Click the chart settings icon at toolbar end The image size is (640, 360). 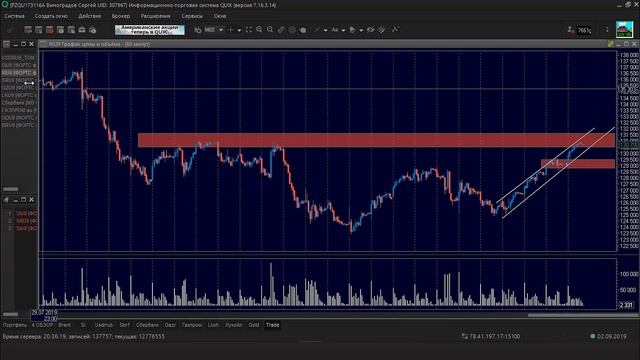point(396,30)
